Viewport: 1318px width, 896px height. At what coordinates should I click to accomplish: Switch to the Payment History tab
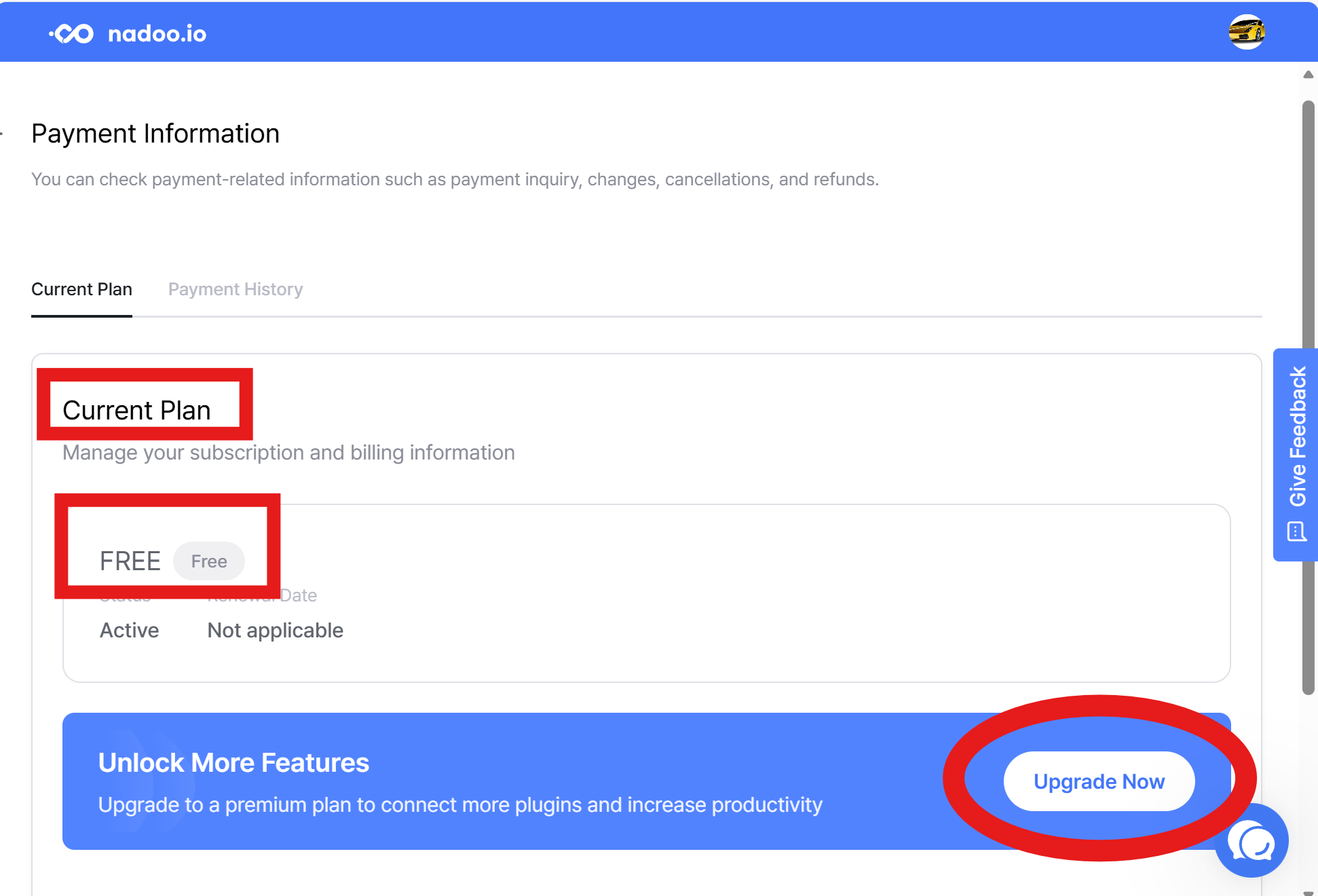point(236,289)
